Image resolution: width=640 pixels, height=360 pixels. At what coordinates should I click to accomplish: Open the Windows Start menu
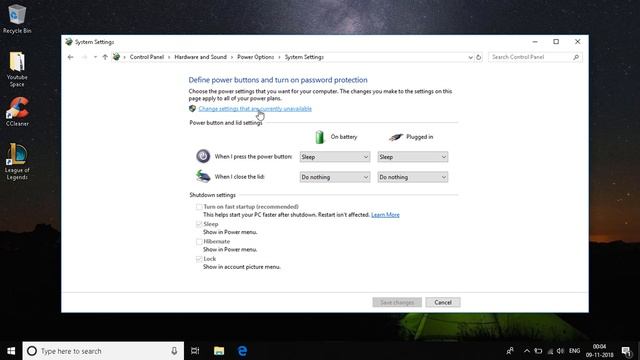[11, 351]
